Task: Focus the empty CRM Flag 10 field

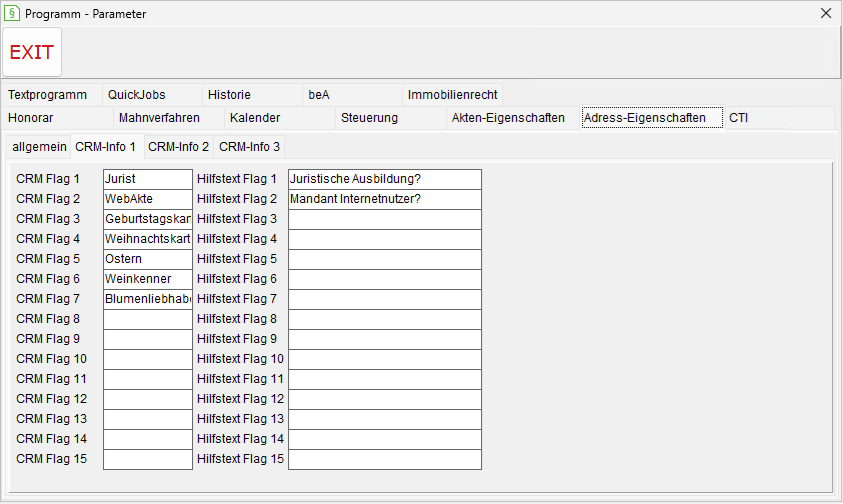Action: (x=148, y=359)
